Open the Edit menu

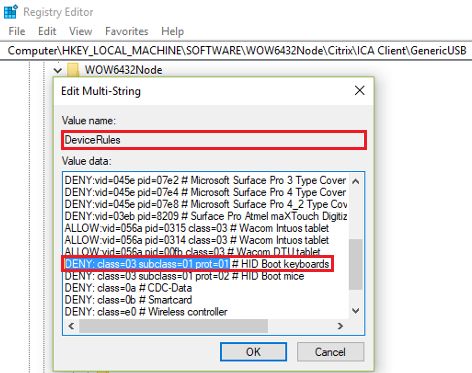(47, 31)
